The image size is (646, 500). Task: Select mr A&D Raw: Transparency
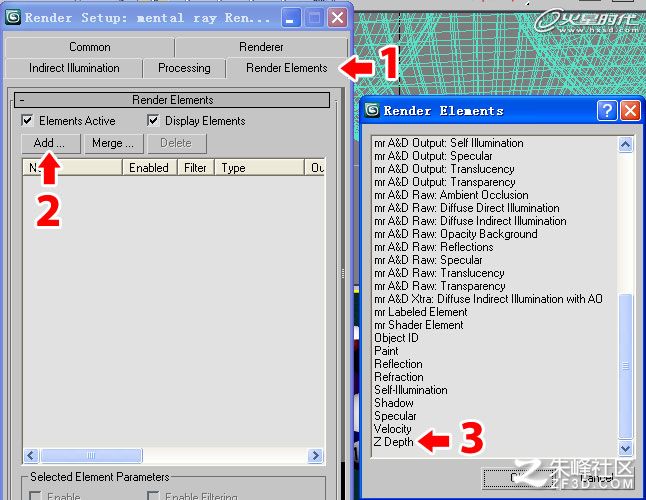(440, 286)
